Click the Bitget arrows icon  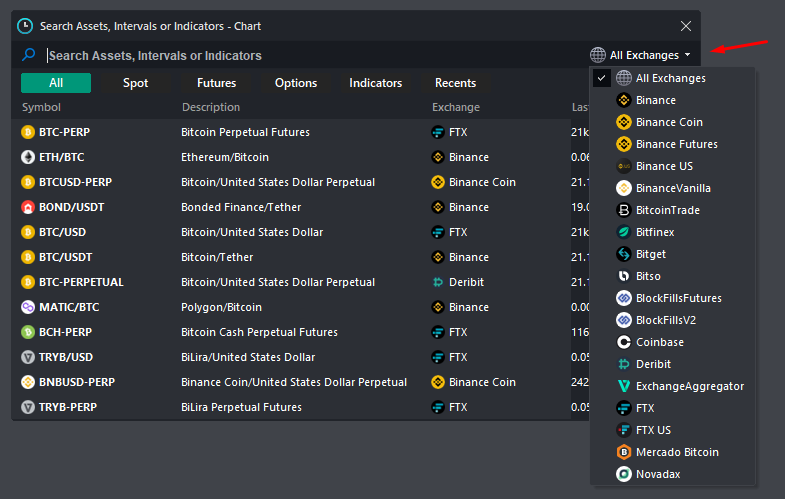click(x=624, y=254)
